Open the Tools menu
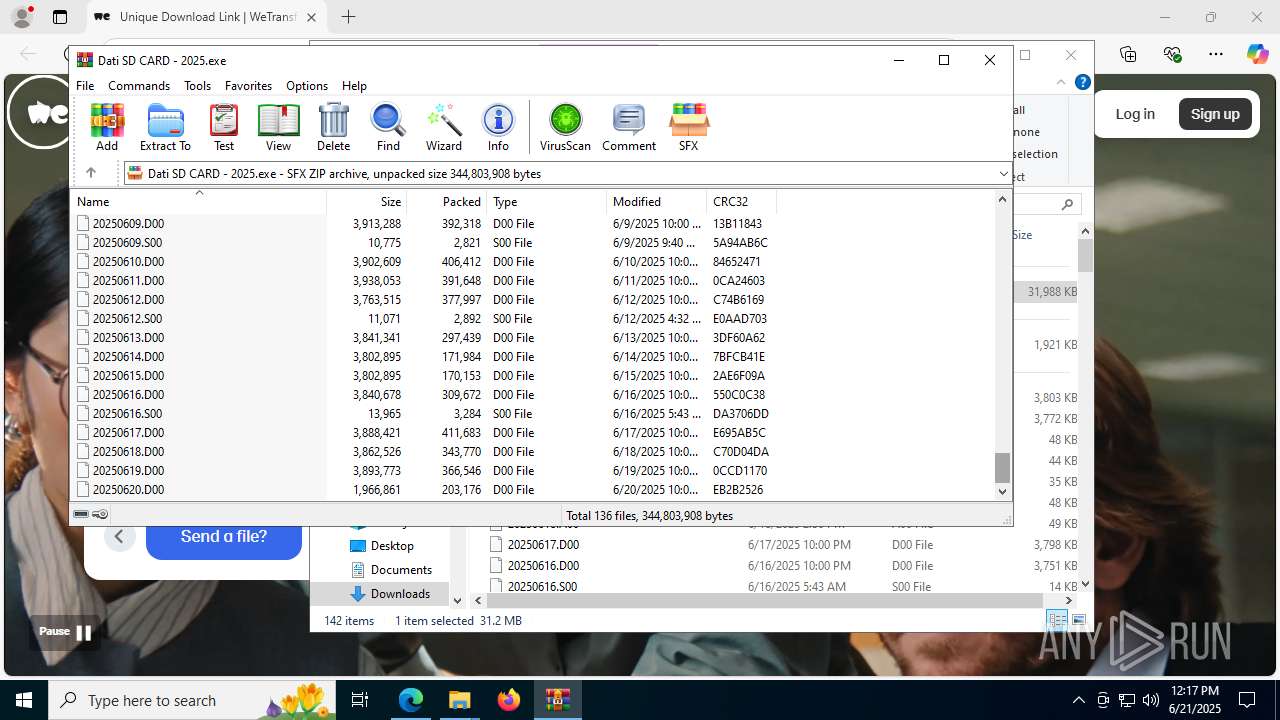Screen dimensions: 1280x720 coord(197,86)
